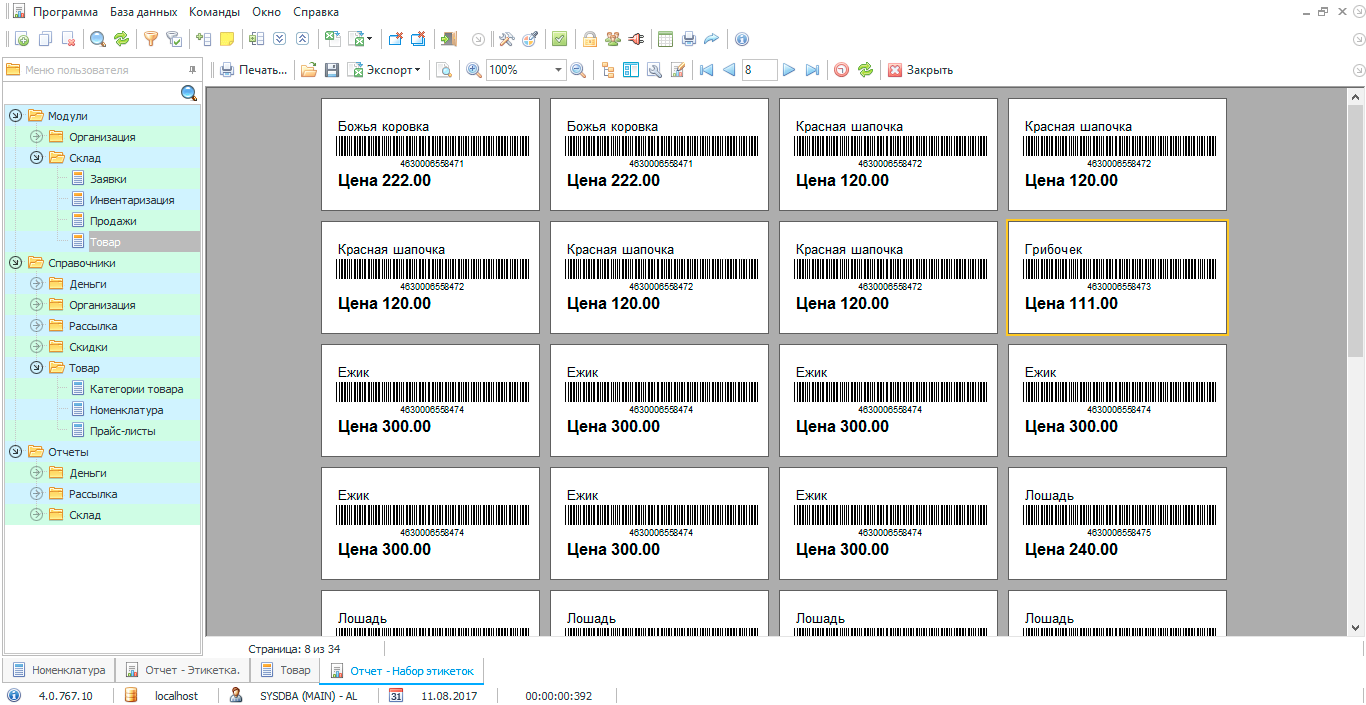1366x705 pixels.
Task: Click the paint palette icon
Action: coord(530,39)
